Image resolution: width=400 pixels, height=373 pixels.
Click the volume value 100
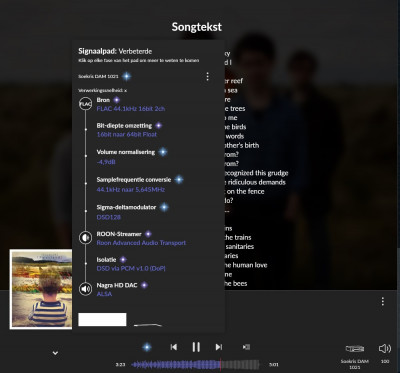click(x=385, y=361)
